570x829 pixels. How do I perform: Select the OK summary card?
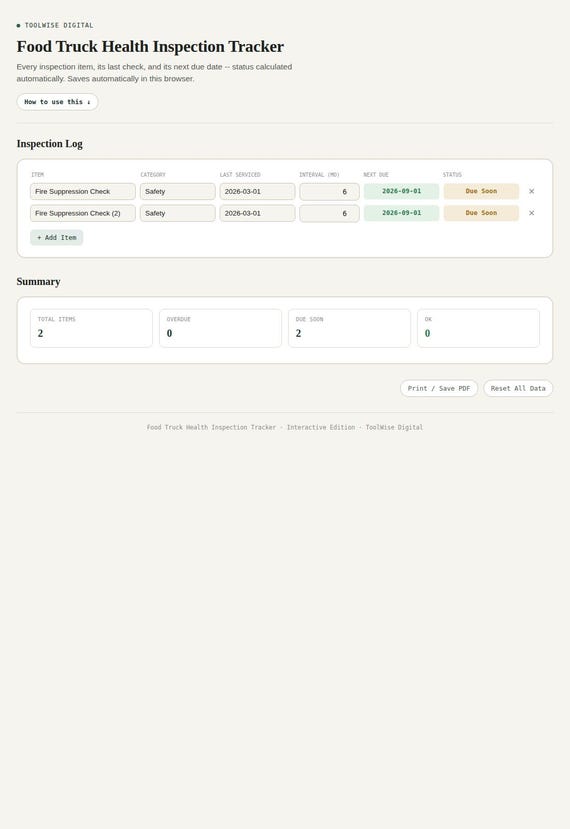(x=479, y=328)
